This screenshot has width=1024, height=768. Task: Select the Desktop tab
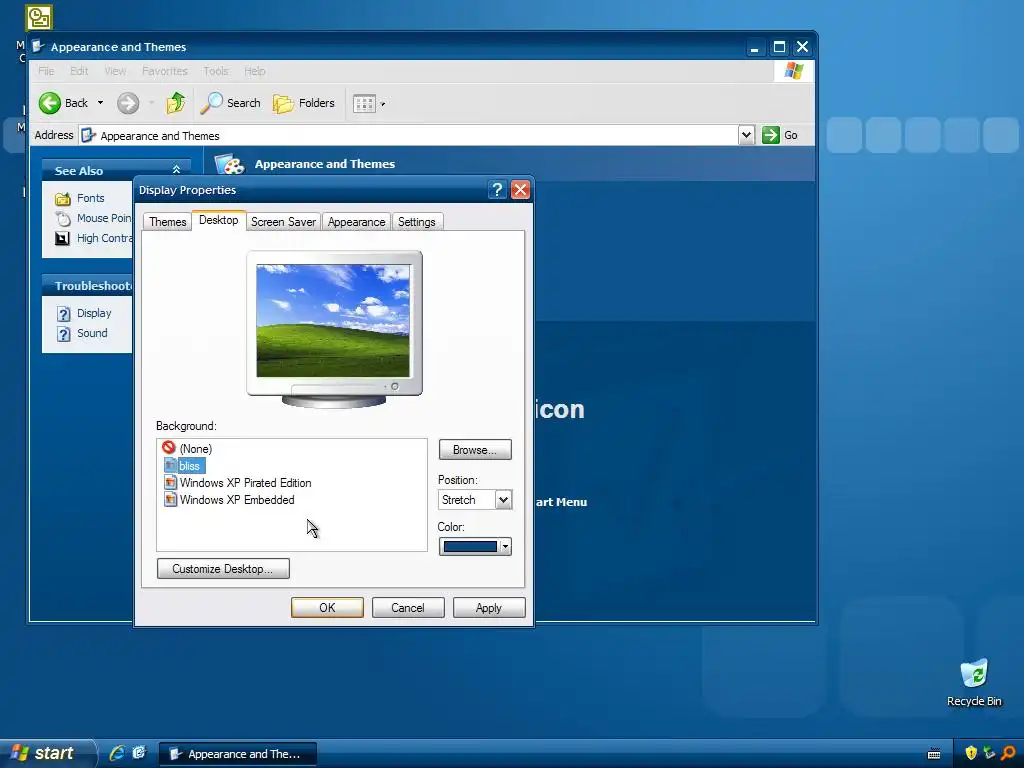(x=219, y=220)
